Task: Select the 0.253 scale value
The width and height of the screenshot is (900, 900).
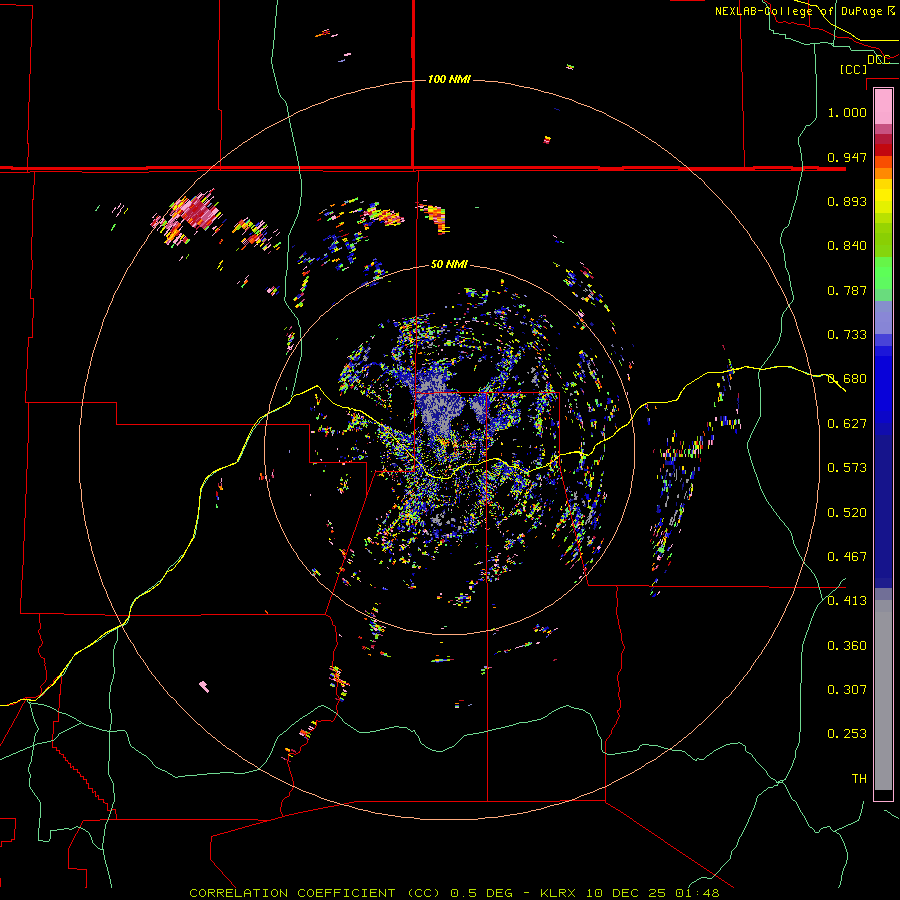Action: [847, 734]
